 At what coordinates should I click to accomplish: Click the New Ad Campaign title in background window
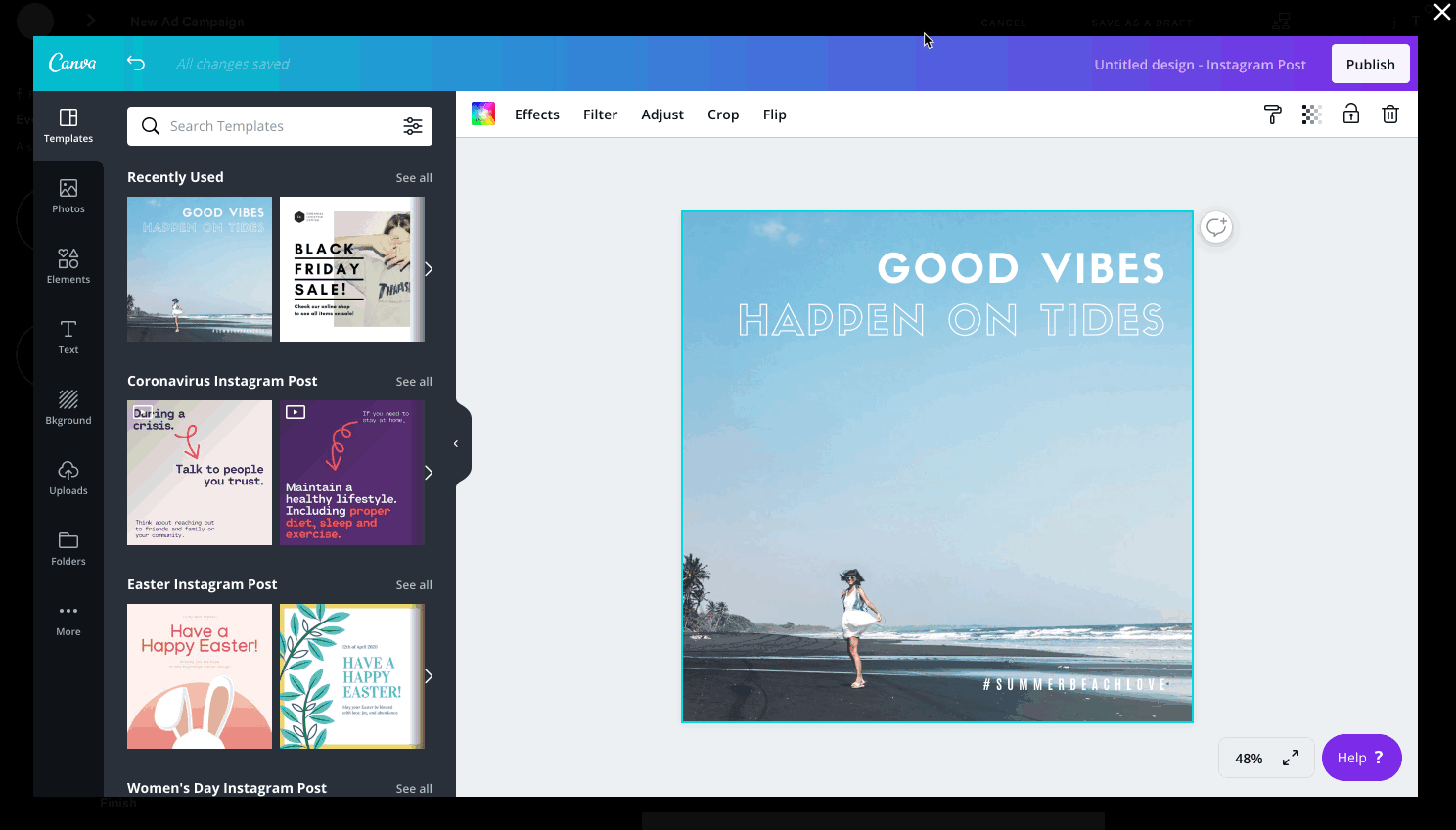(187, 22)
